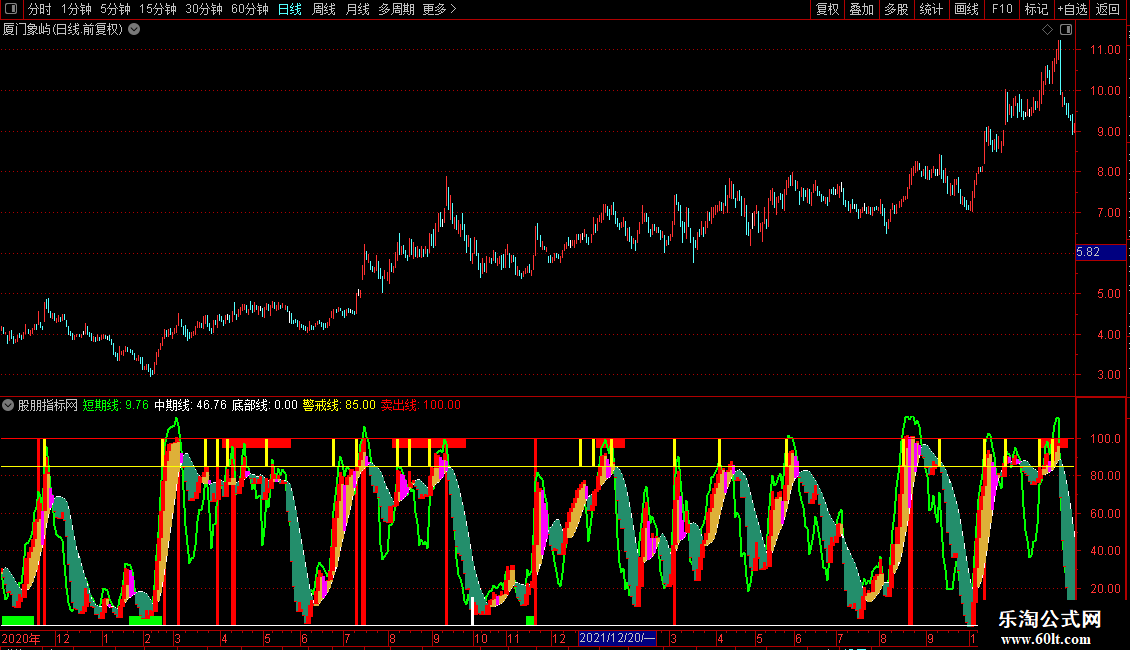Click the panel layout icon at top-left
The image size is (1130, 650).
click(11, 9)
